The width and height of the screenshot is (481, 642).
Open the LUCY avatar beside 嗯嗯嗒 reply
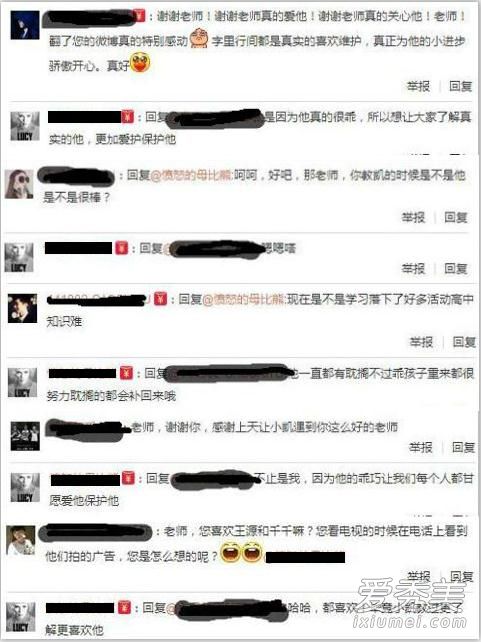click(19, 257)
